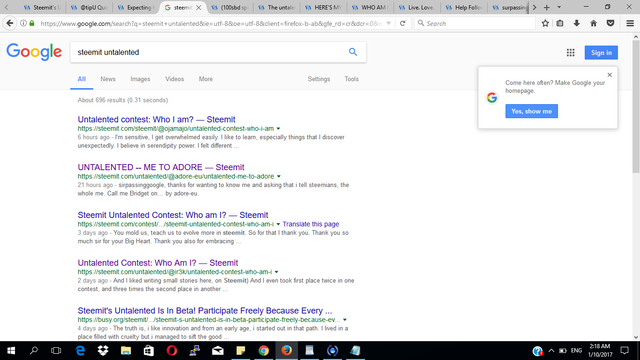640x360 pixels.
Task: Open File Explorer from taskbar
Action: (x=126, y=351)
